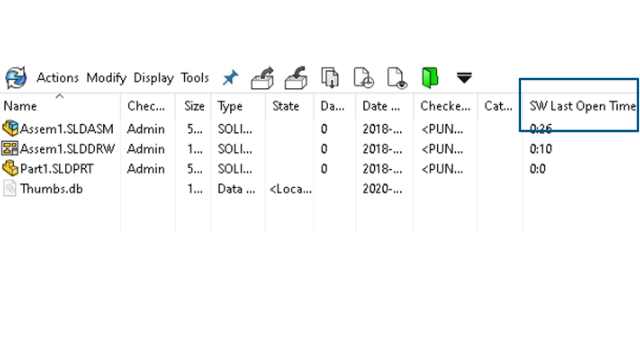Click the green open folder icon
Viewport: 640px width, 360px height.
click(430, 78)
